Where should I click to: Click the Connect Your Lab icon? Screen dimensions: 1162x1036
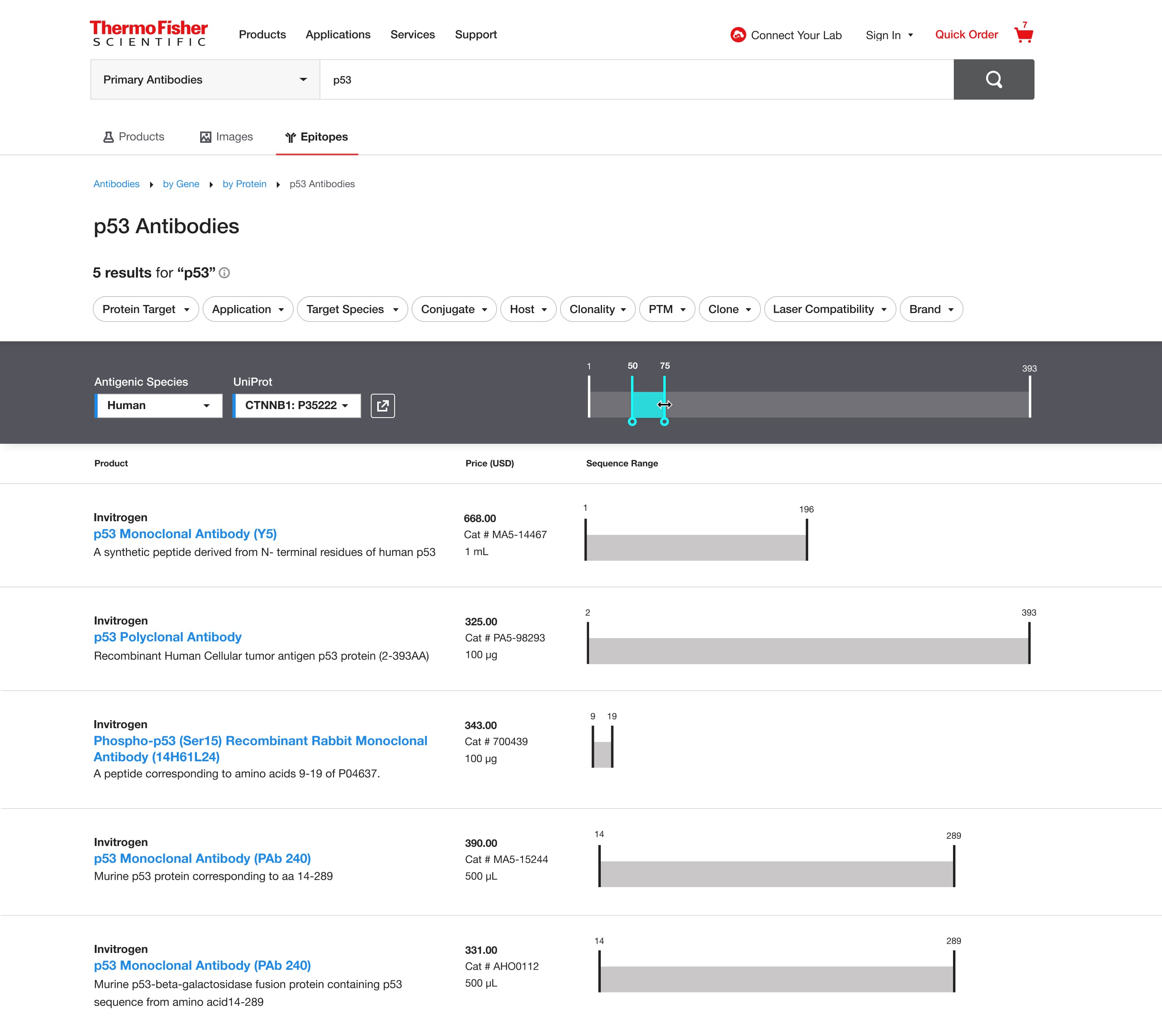[x=739, y=34]
